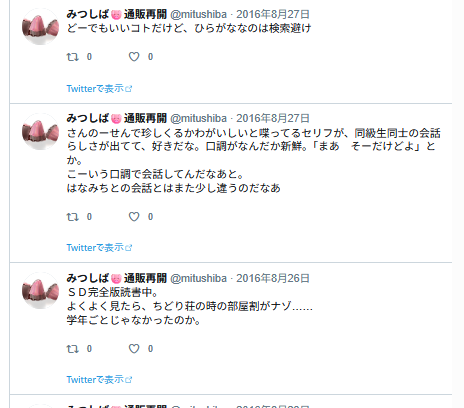
Task: Retweet the second tweet about さんのーせん
Action: pyautogui.click(x=73, y=217)
